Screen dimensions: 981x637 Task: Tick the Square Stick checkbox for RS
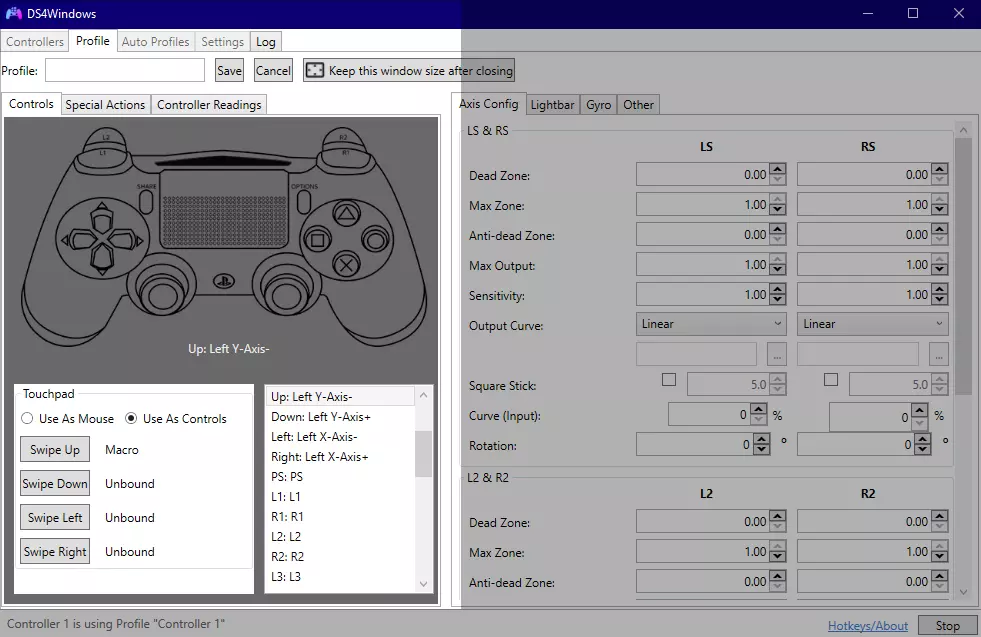[830, 380]
